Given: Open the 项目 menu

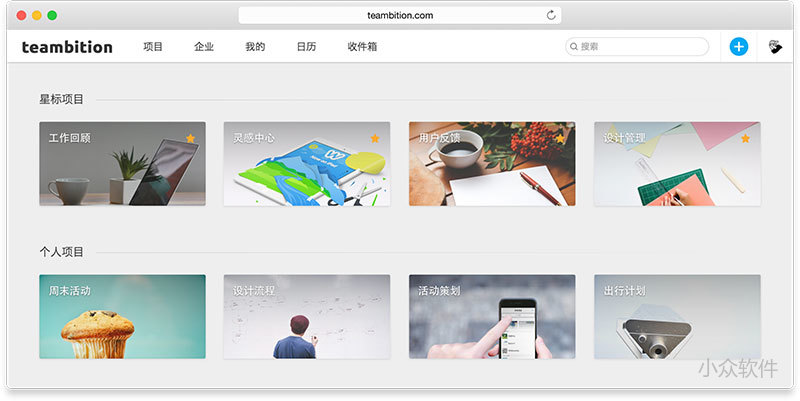Looking at the screenshot, I should [153, 46].
